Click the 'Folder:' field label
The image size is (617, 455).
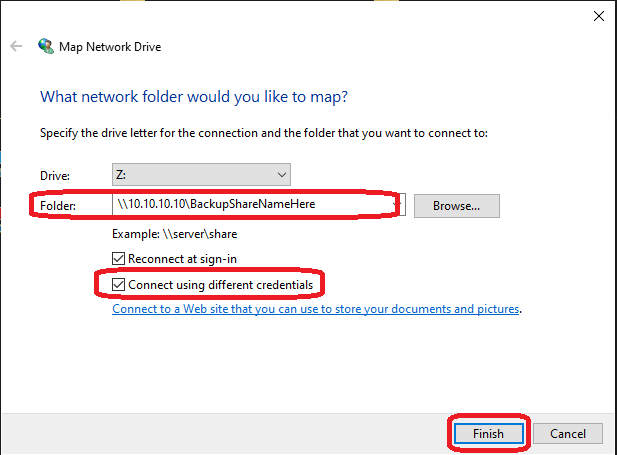58,206
